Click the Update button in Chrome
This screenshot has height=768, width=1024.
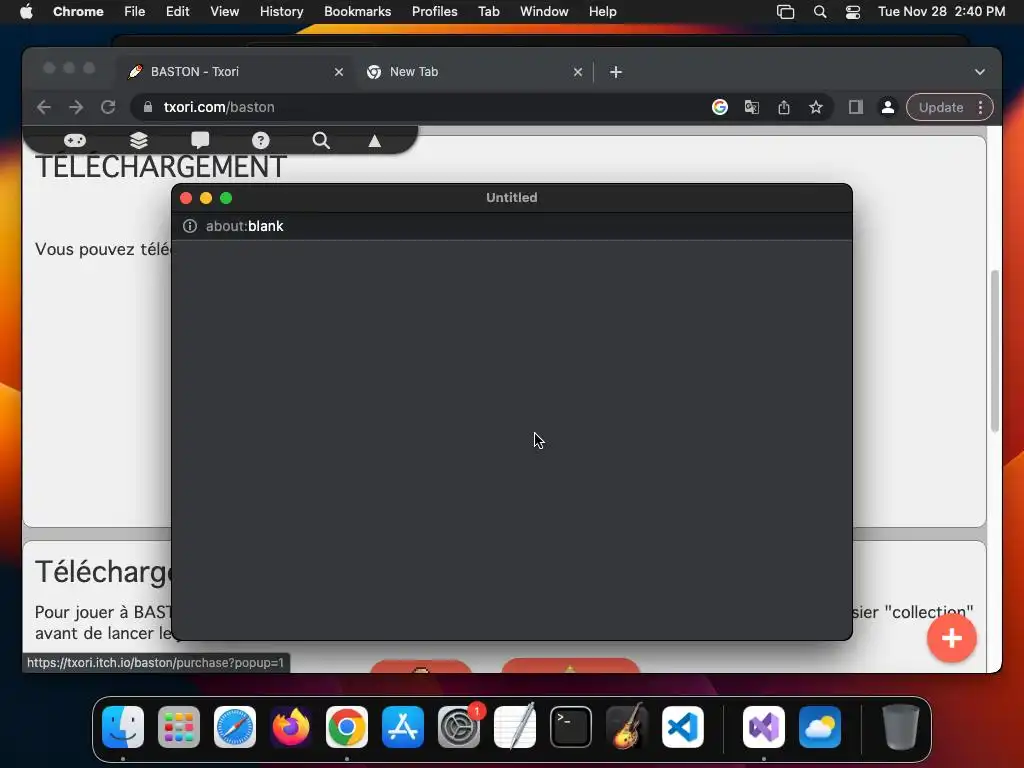point(940,107)
